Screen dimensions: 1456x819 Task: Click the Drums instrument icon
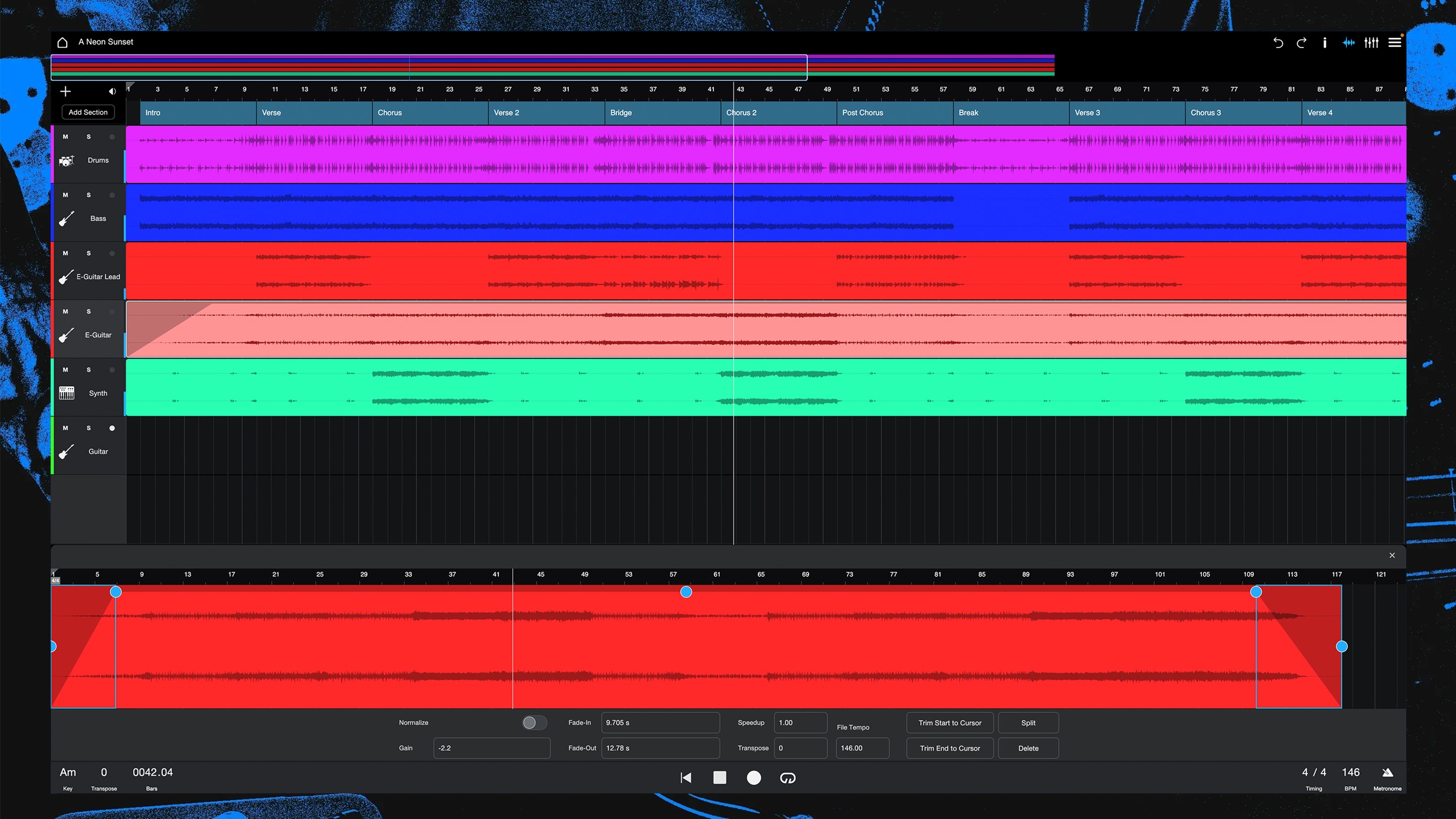(66, 160)
